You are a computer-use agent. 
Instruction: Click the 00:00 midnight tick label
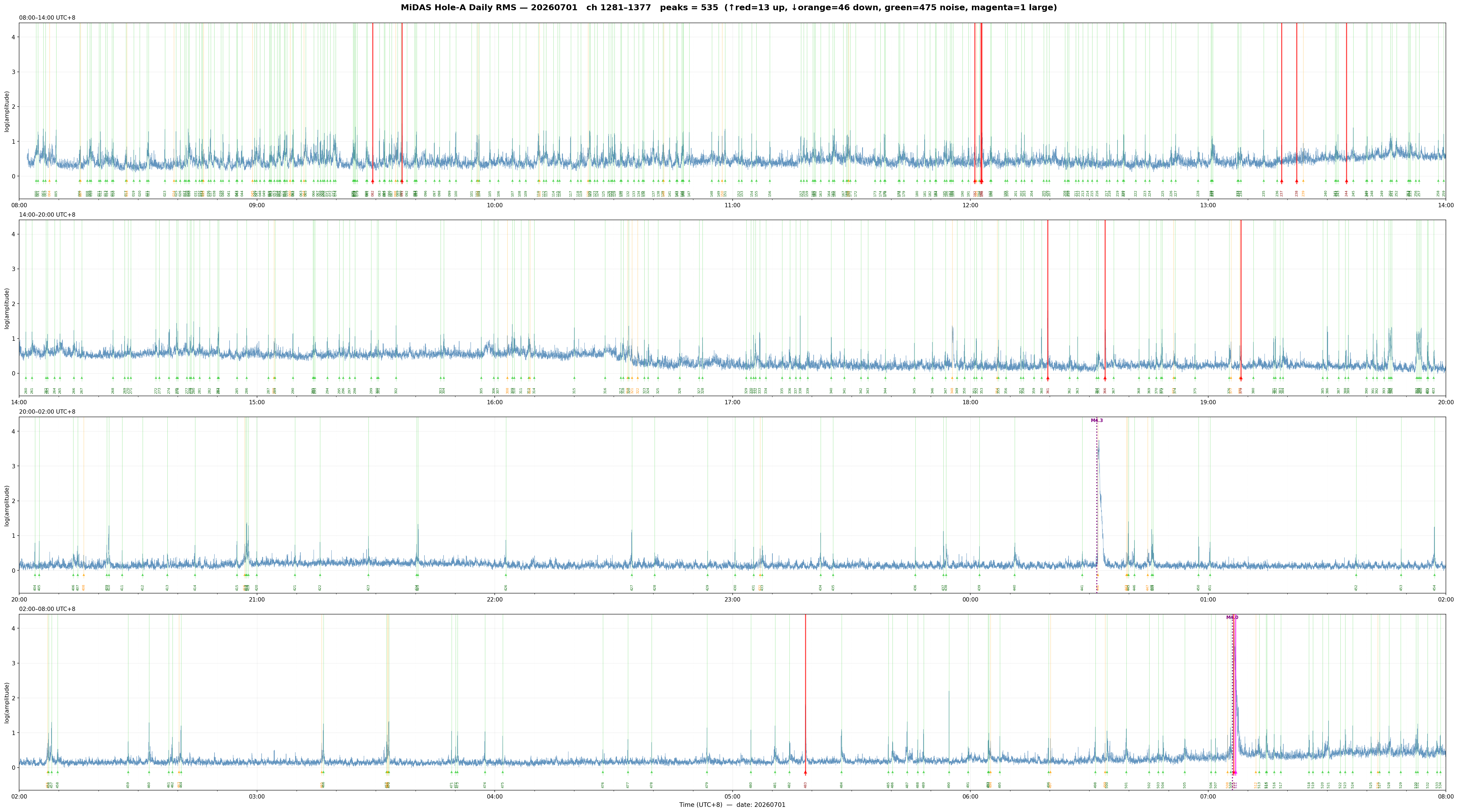pos(970,599)
